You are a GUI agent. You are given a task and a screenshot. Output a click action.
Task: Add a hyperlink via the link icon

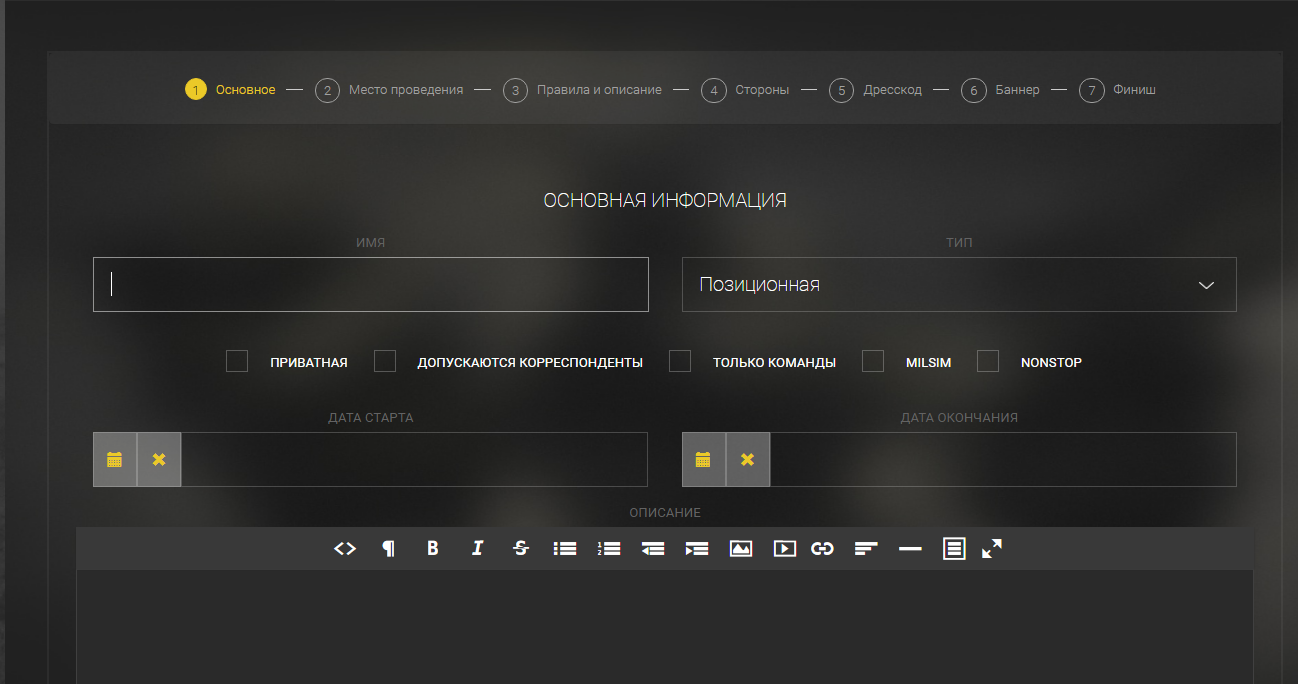(822, 548)
